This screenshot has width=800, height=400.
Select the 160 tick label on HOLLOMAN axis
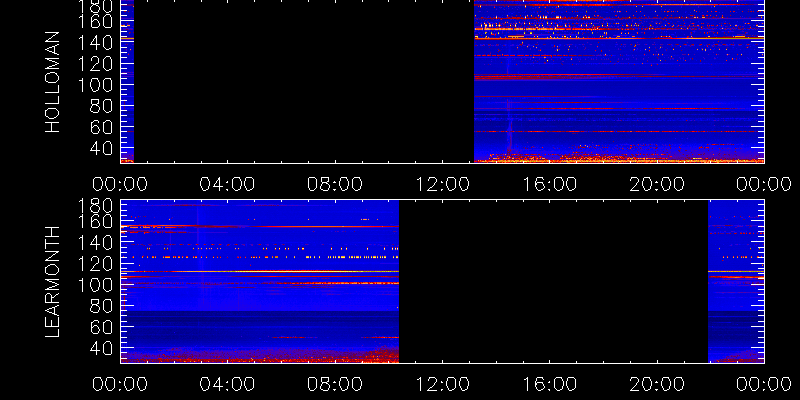point(96,22)
